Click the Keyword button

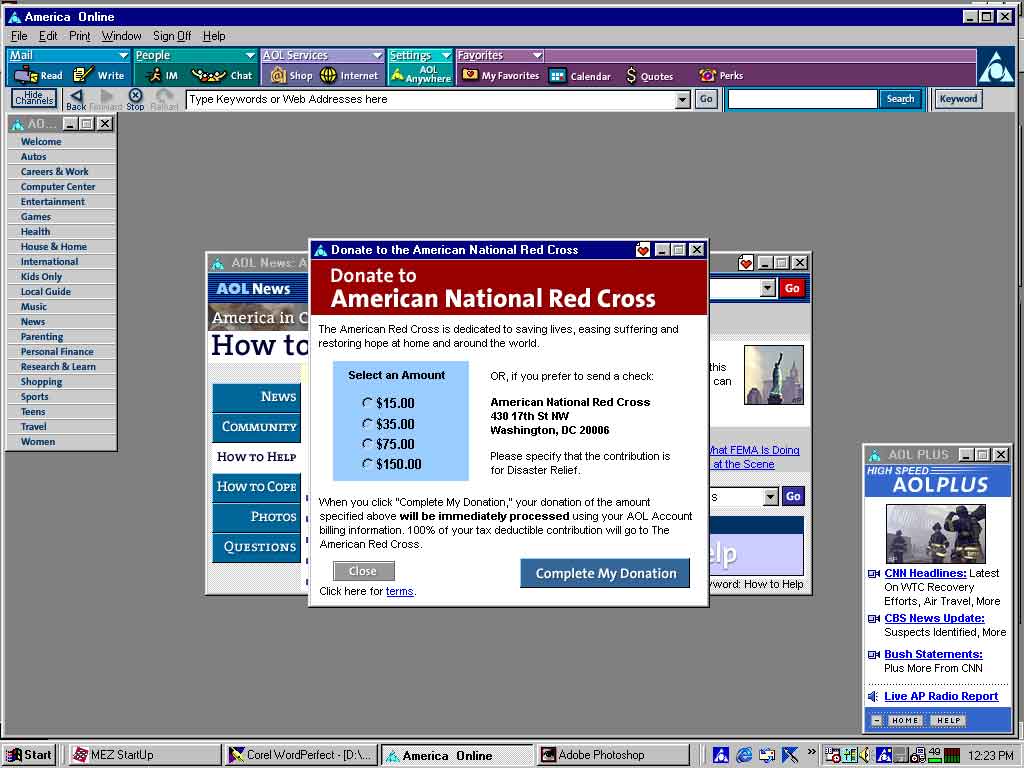958,99
